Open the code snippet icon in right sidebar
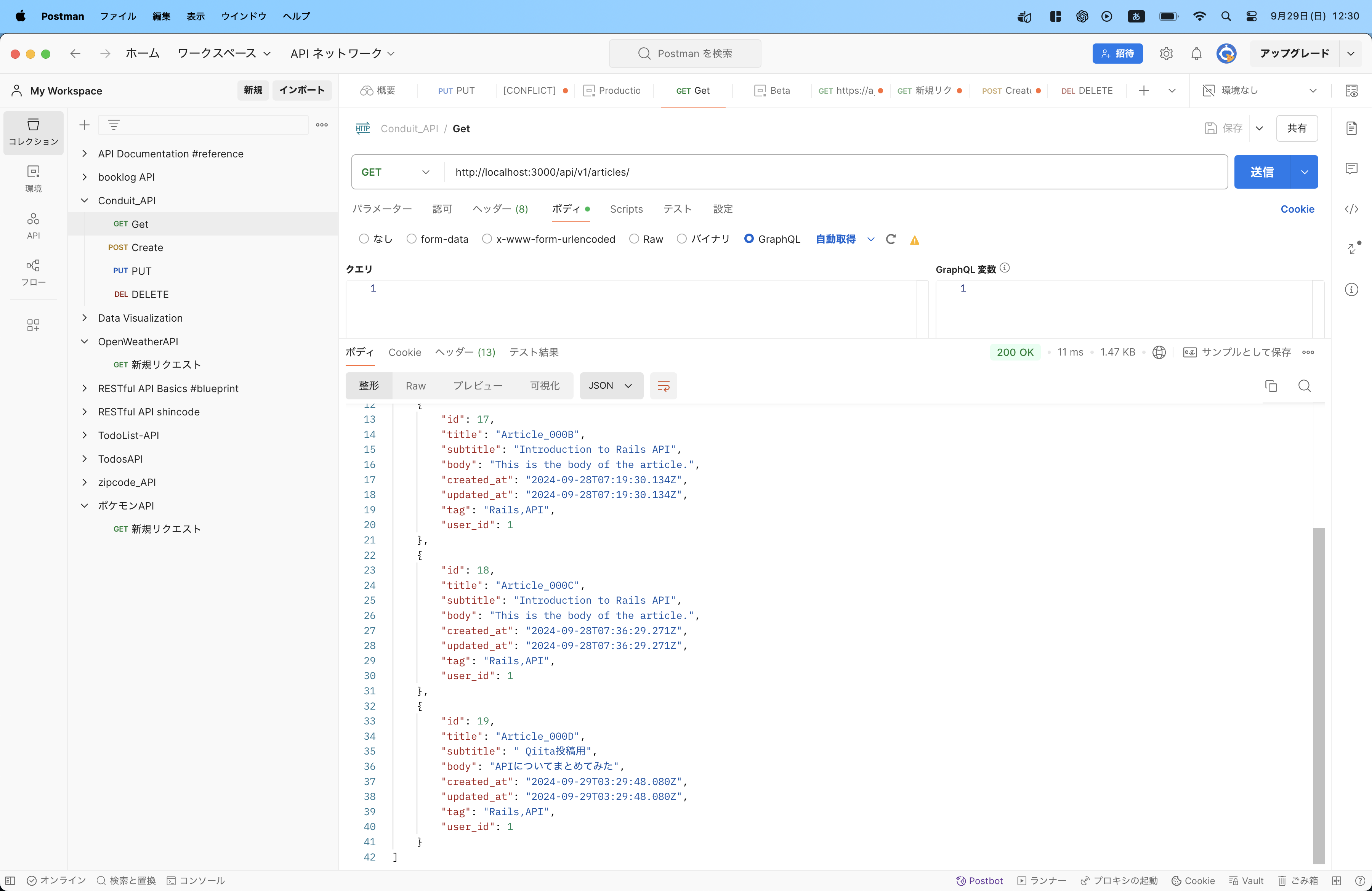The height and width of the screenshot is (891, 1372). point(1351,208)
